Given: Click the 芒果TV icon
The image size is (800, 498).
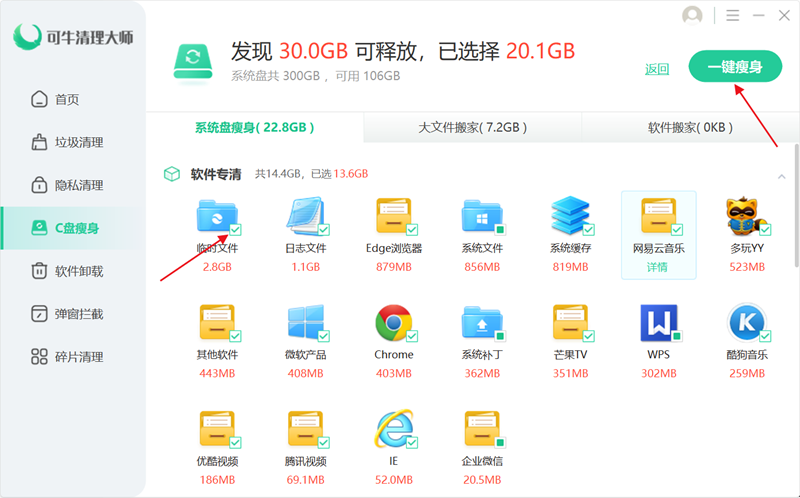Looking at the screenshot, I should pyautogui.click(x=570, y=322).
